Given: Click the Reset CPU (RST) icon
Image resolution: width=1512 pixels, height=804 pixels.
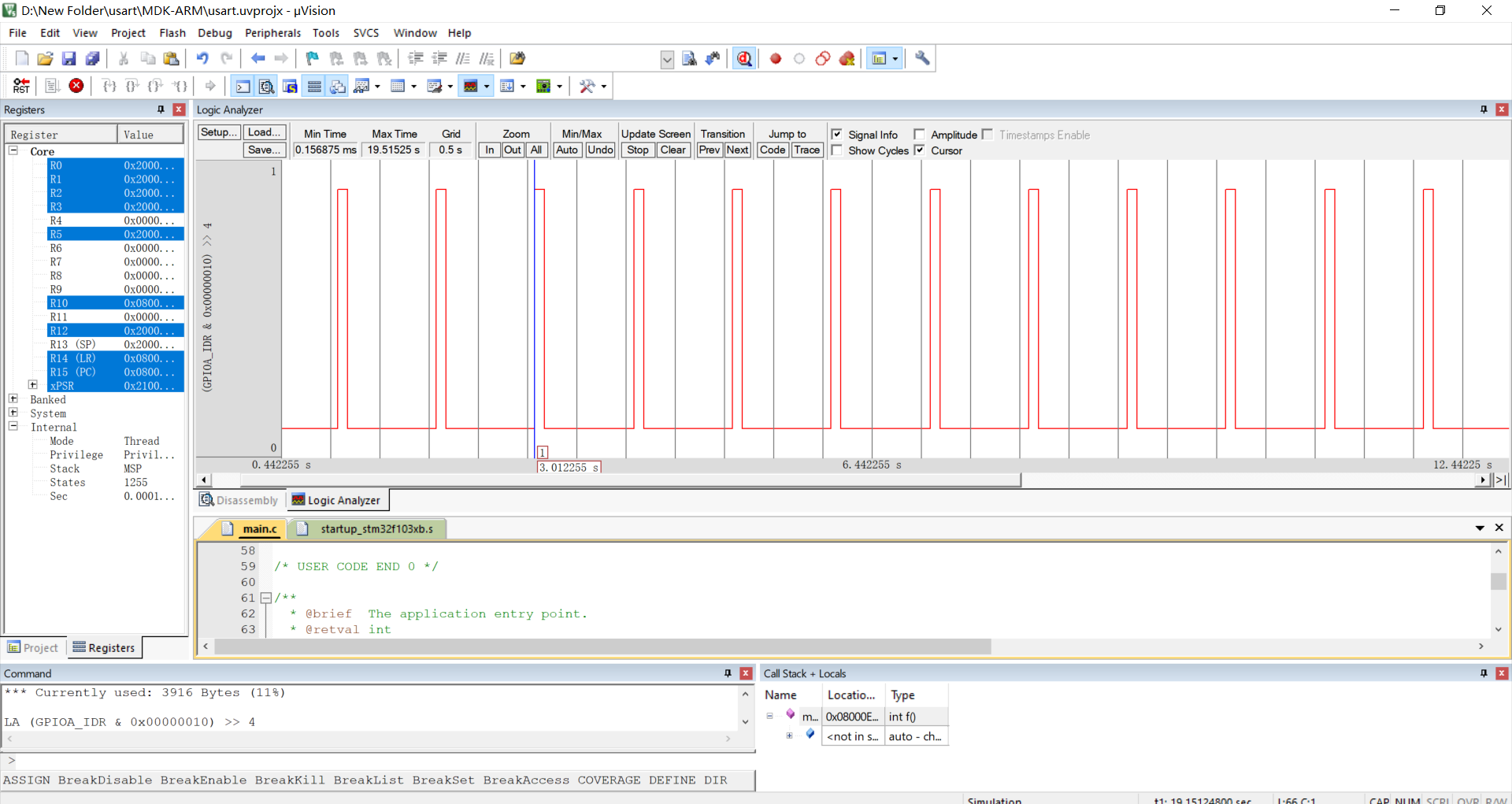Looking at the screenshot, I should [22, 86].
